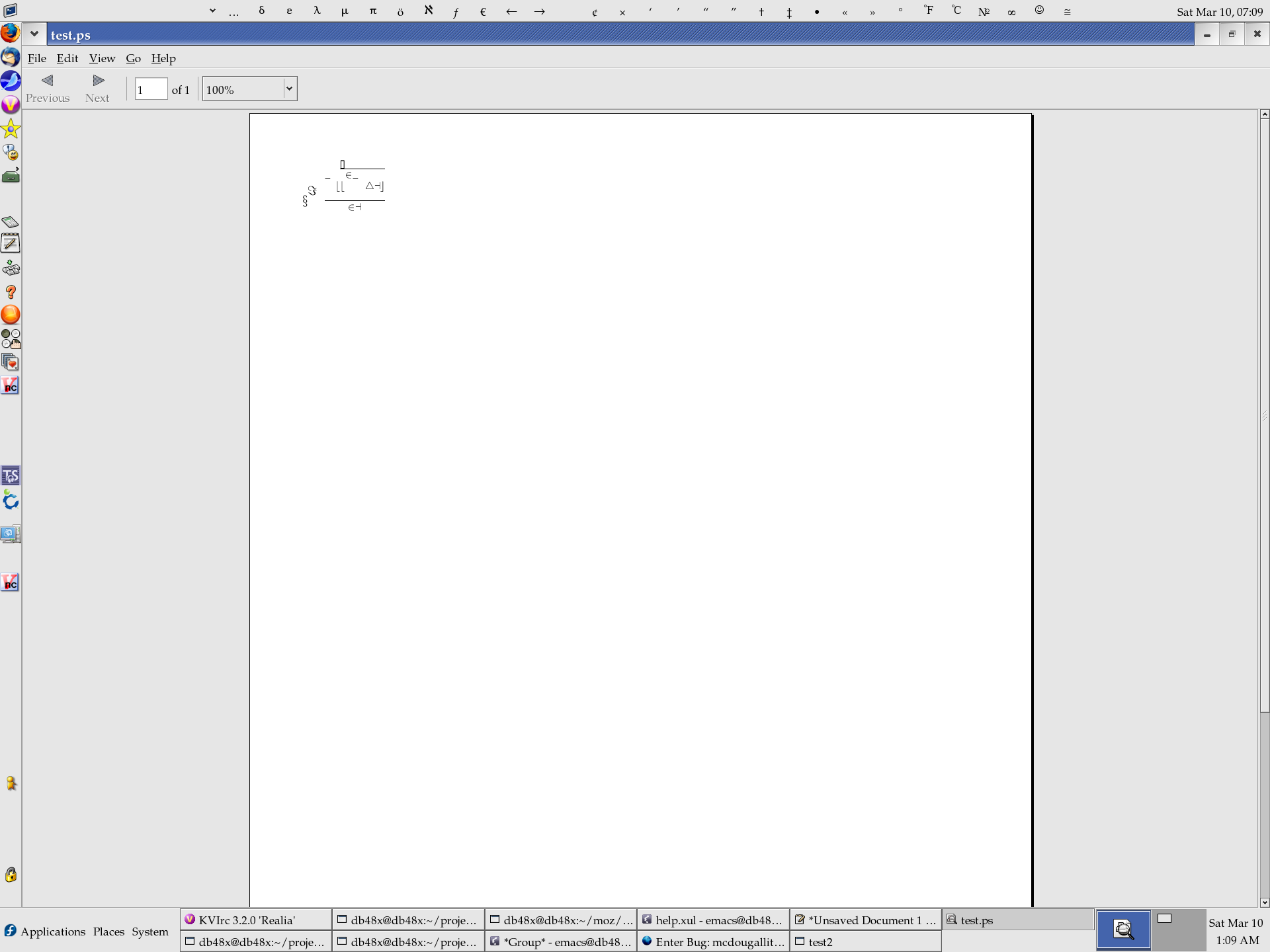This screenshot has height=952, width=1270.
Task: Open KVIrc purple V launcher icon
Action: (11, 104)
